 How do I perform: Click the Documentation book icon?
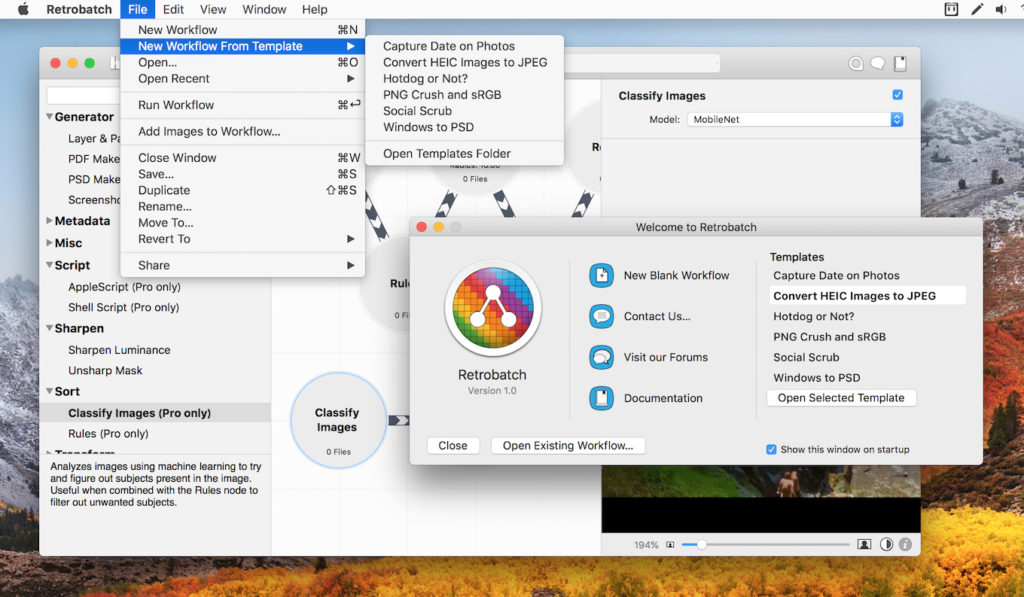601,398
